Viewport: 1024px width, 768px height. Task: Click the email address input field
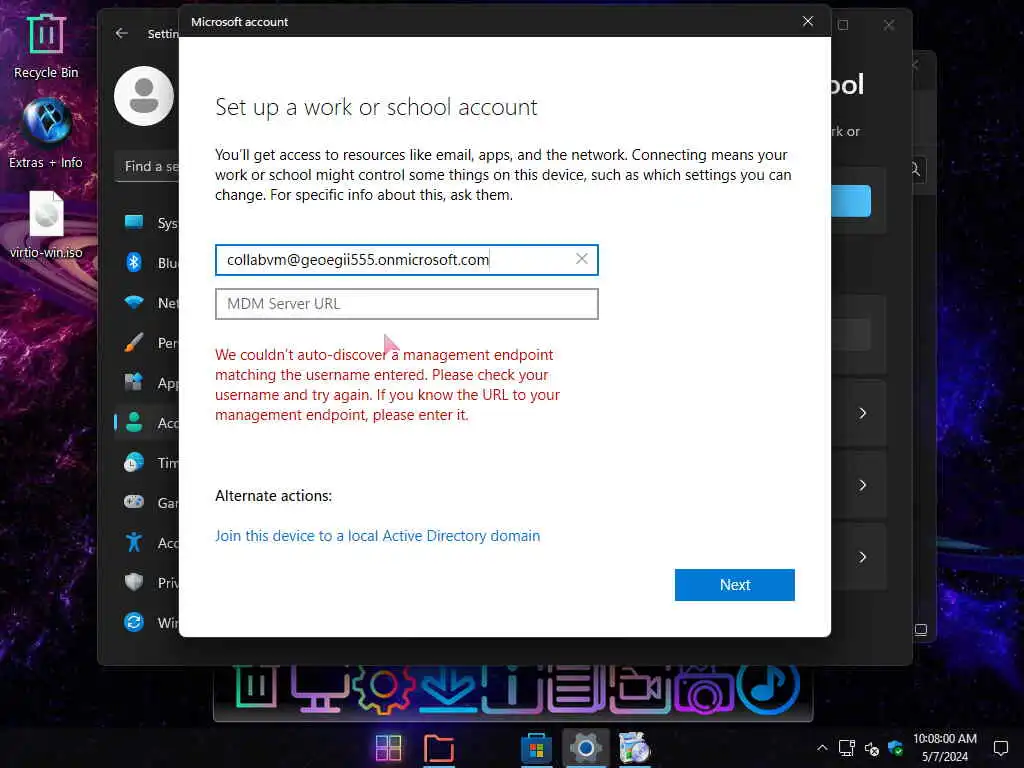[x=407, y=259]
